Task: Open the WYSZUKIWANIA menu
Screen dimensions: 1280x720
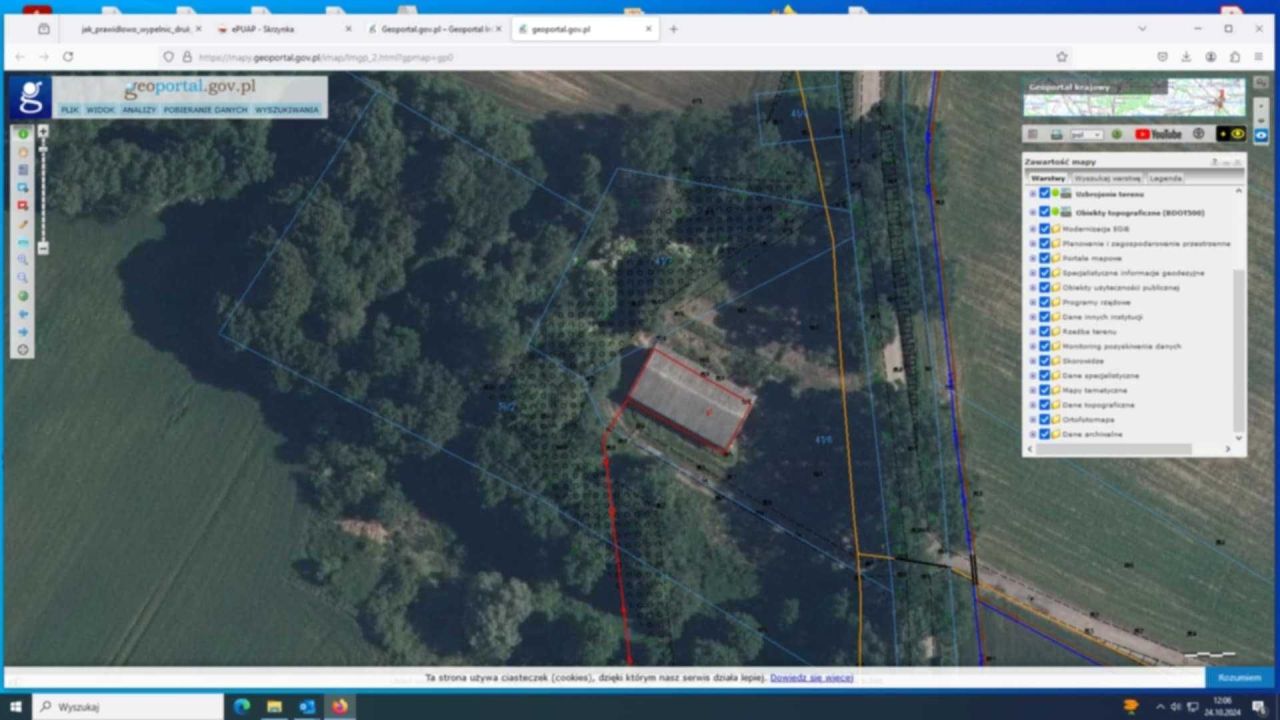Action: (287, 110)
